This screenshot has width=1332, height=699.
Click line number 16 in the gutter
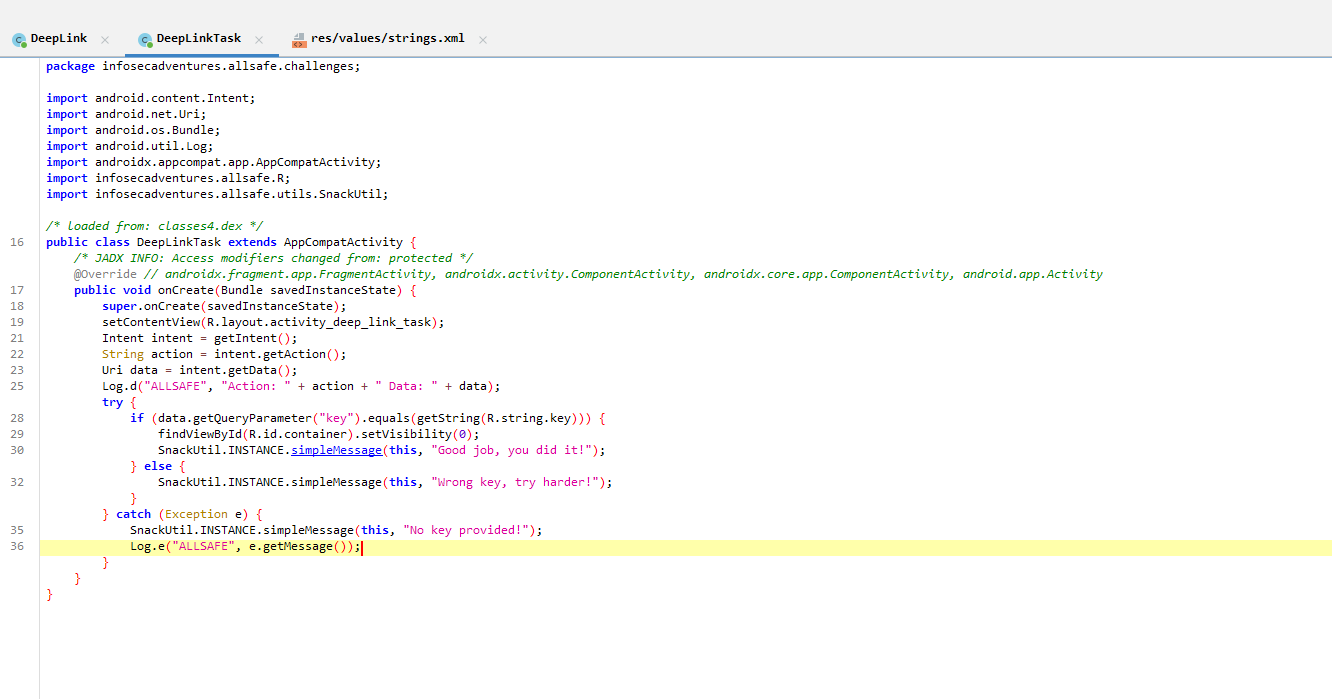point(17,242)
